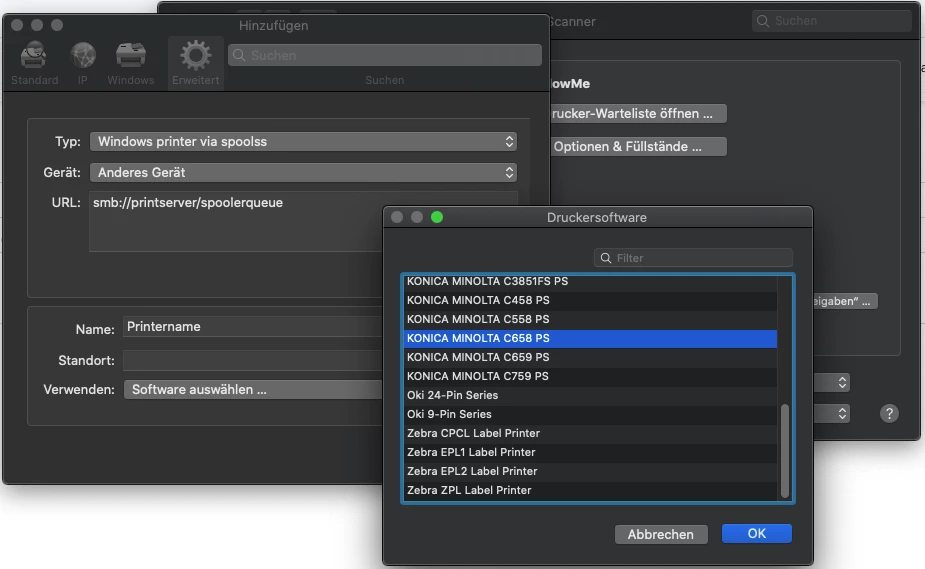This screenshot has height=569, width=925.
Task: Select Zebra EPL2 Label Printer
Action: [x=590, y=471]
